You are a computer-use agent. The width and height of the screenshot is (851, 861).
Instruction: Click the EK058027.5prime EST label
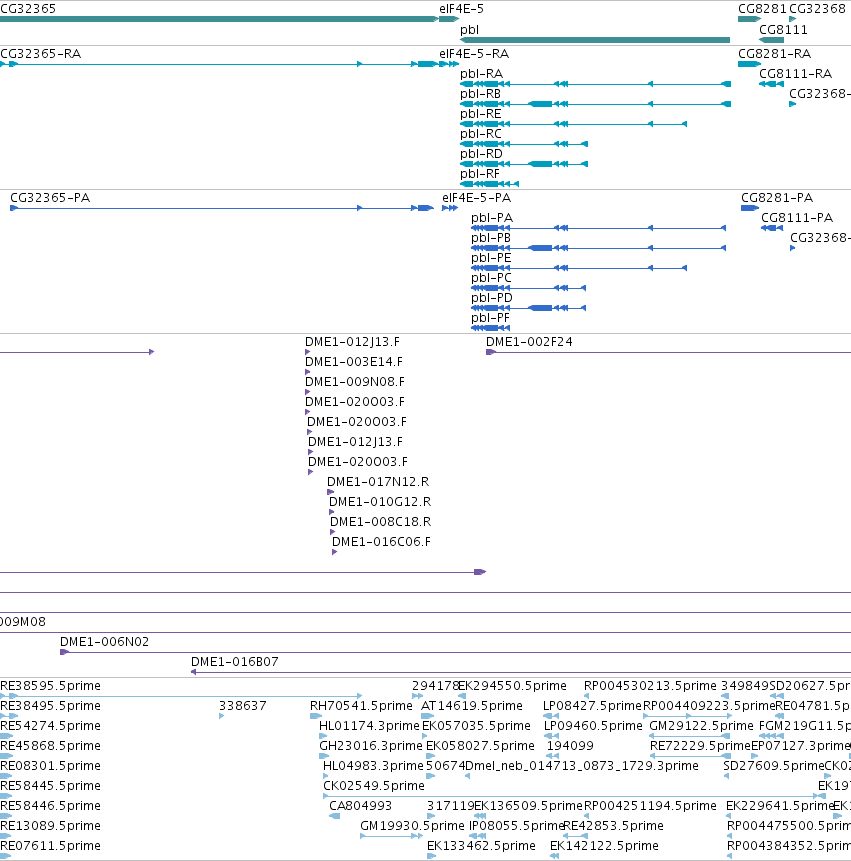[x=480, y=746]
